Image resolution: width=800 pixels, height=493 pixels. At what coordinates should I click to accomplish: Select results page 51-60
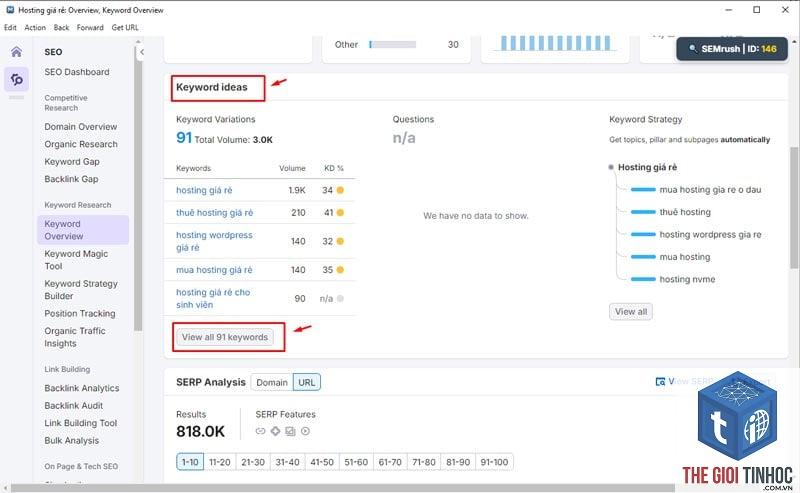pos(356,462)
